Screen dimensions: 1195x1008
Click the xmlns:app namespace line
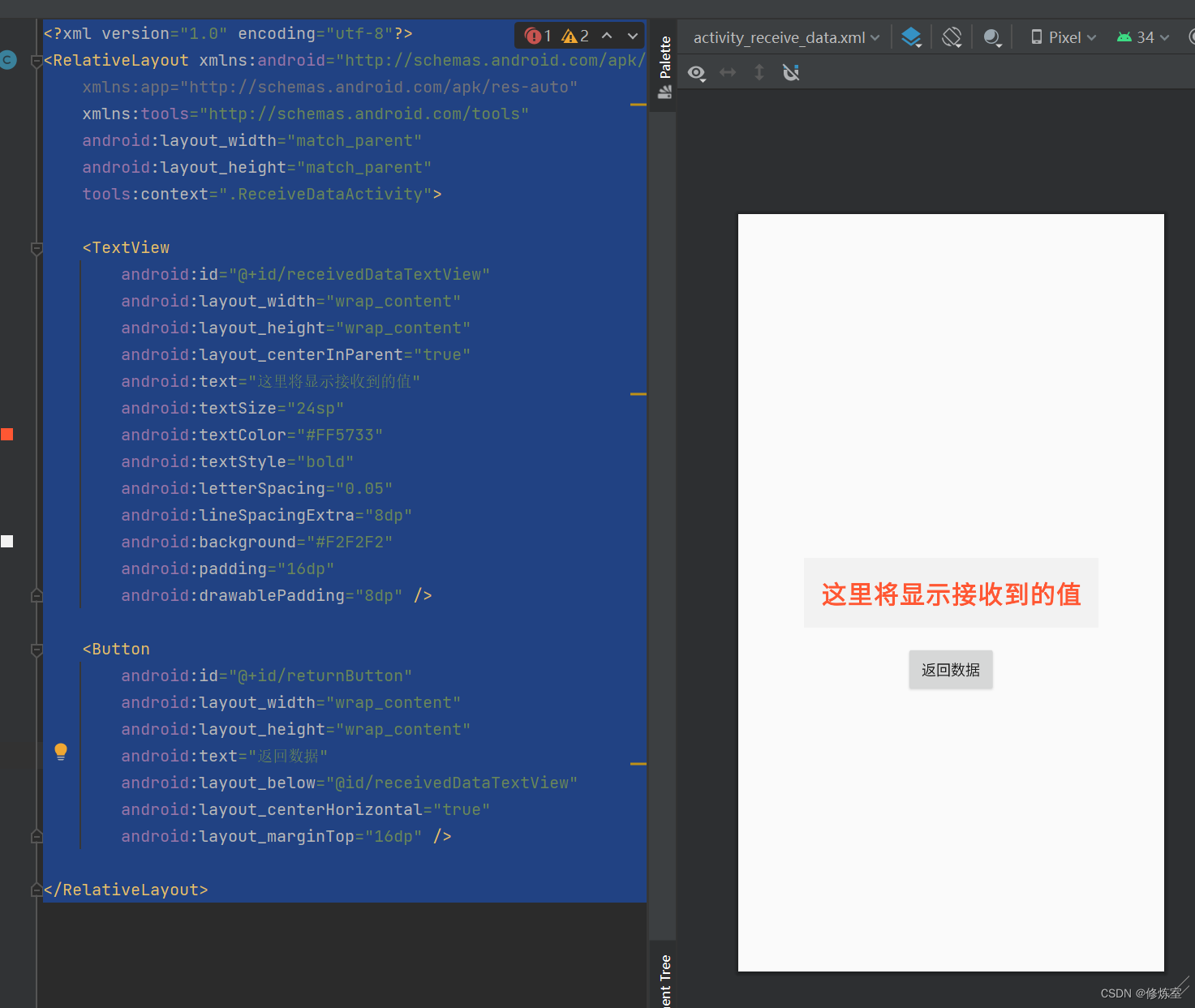click(330, 87)
